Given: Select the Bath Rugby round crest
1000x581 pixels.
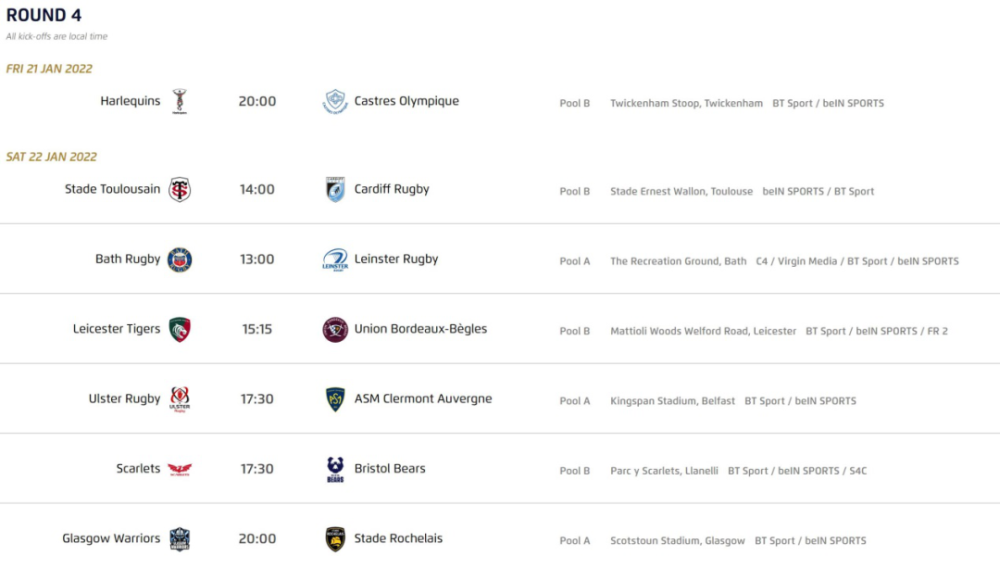Looking at the screenshot, I should pos(180,260).
